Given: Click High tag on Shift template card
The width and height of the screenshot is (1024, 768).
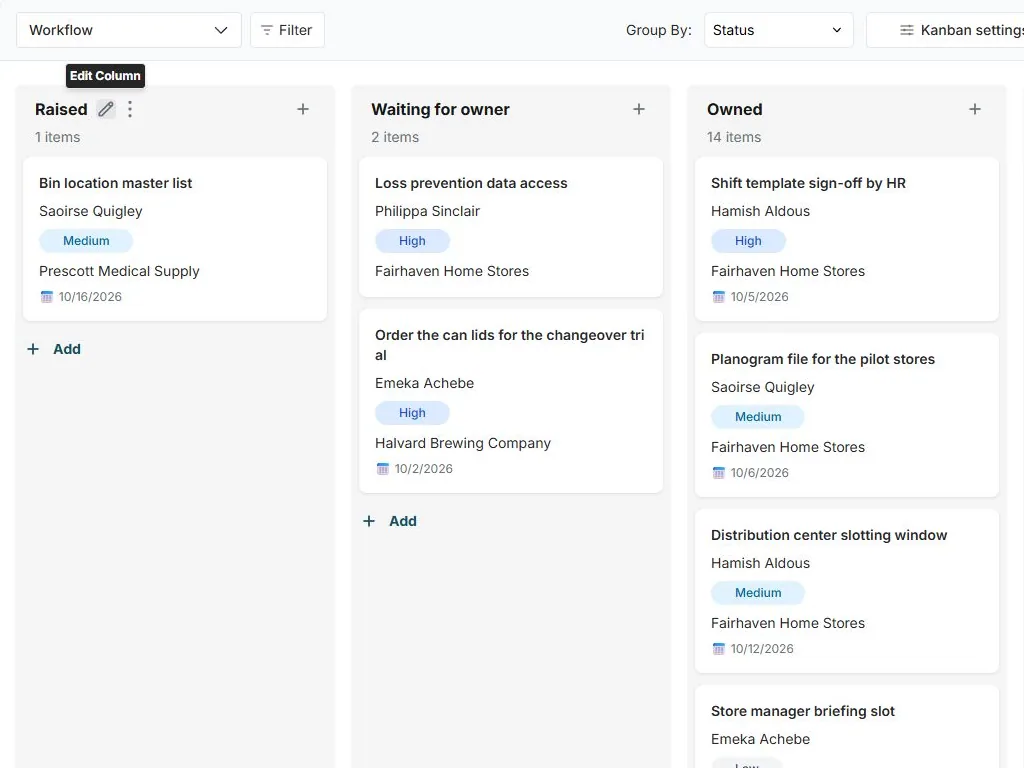Looking at the screenshot, I should (x=748, y=241).
